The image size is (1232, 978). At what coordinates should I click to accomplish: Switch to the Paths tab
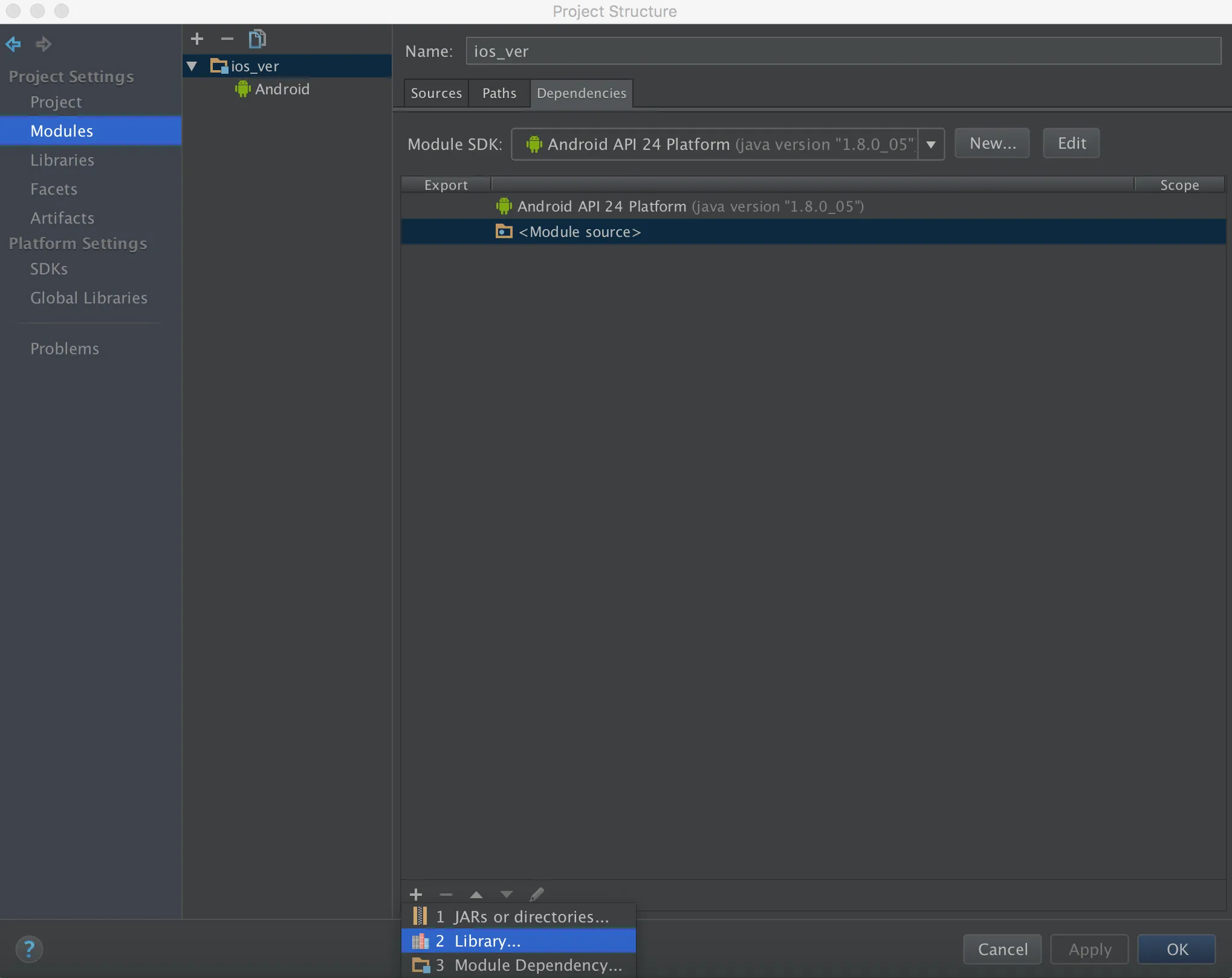click(x=499, y=93)
